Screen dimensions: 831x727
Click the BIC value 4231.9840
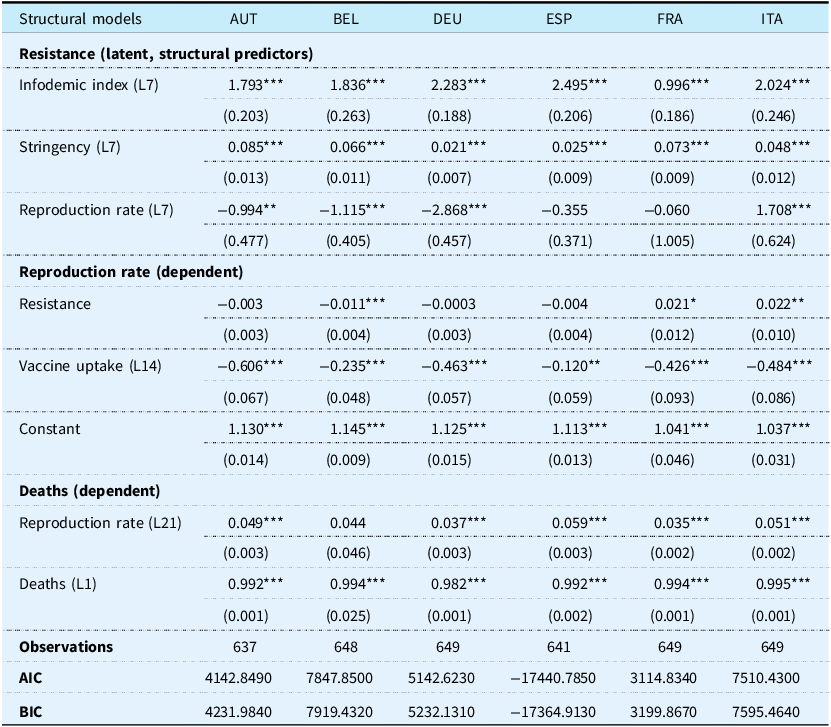point(238,712)
